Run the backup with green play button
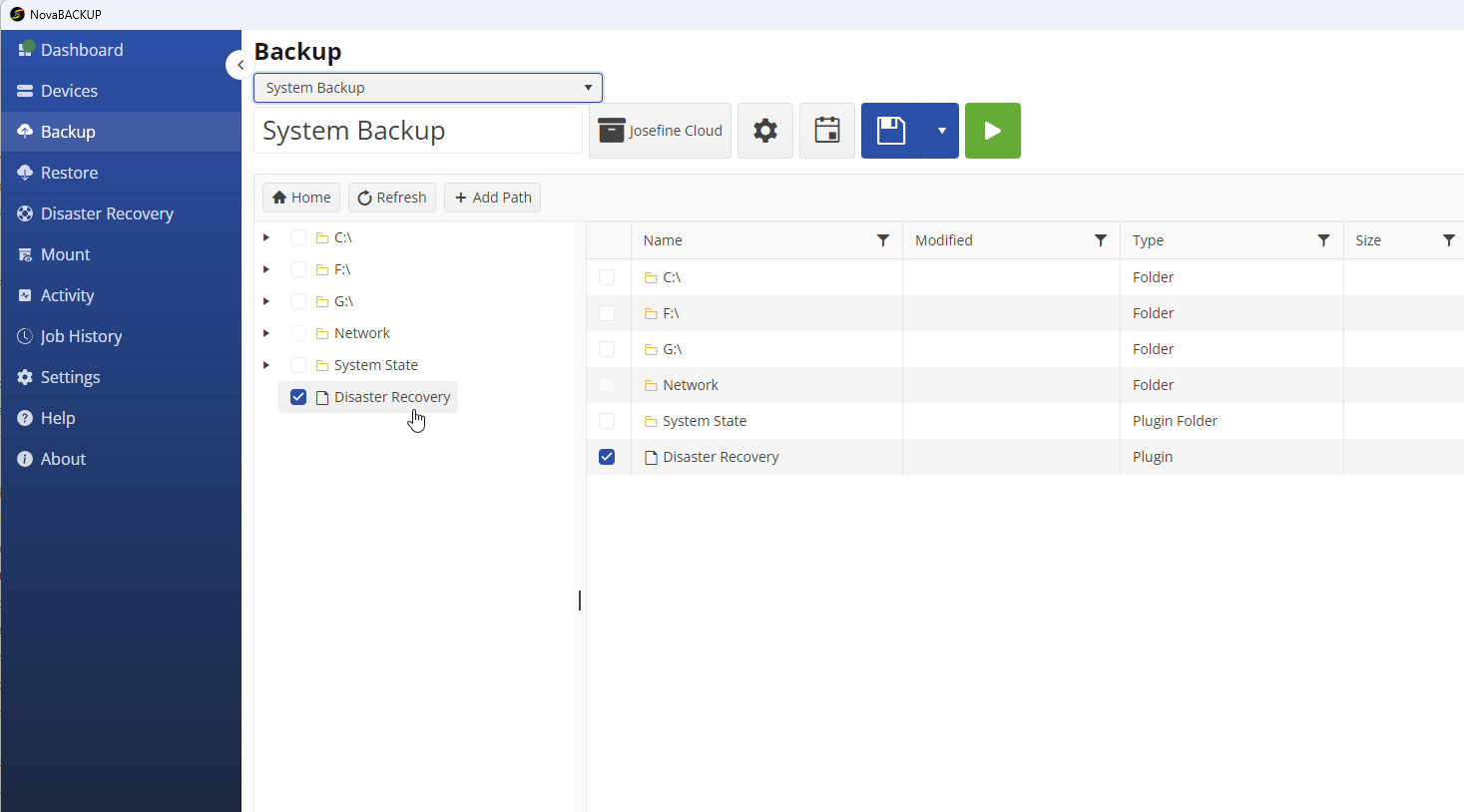Image resolution: width=1464 pixels, height=812 pixels. pos(993,131)
